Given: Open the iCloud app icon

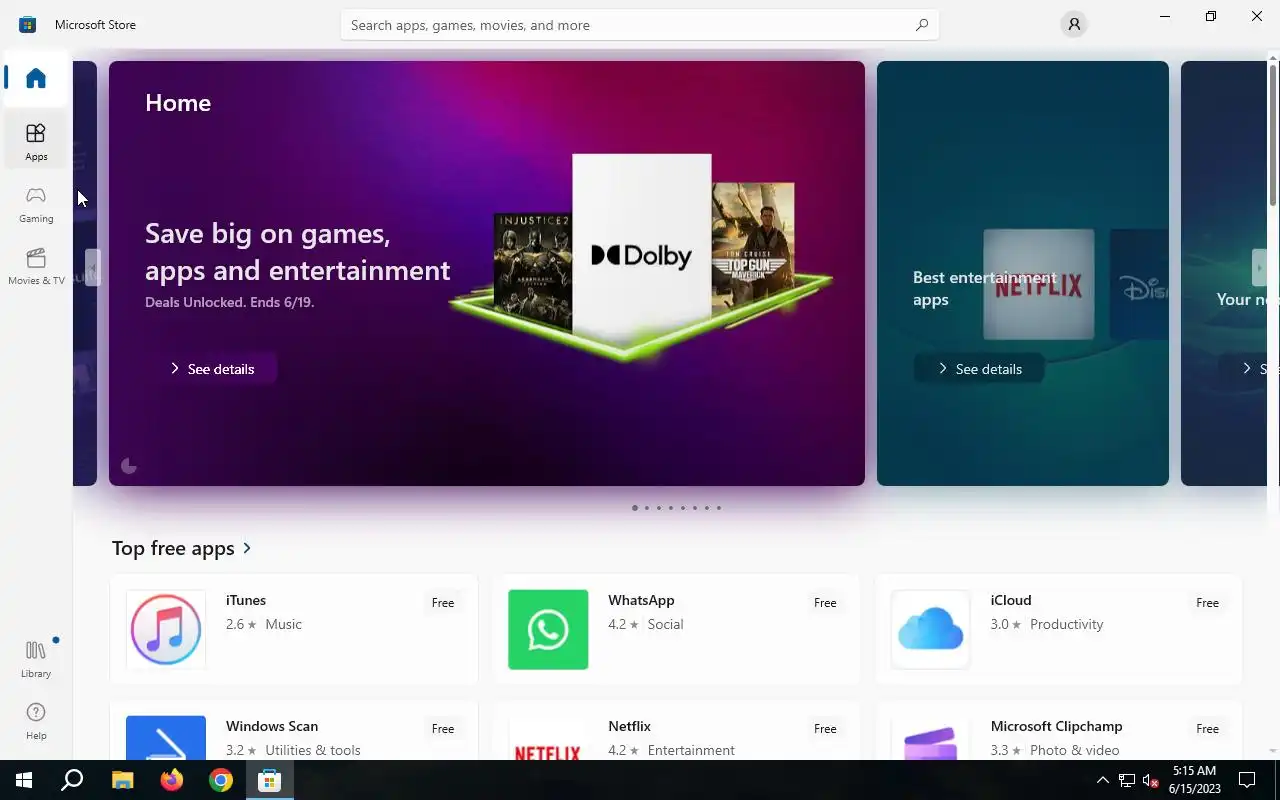Looking at the screenshot, I should tap(931, 630).
